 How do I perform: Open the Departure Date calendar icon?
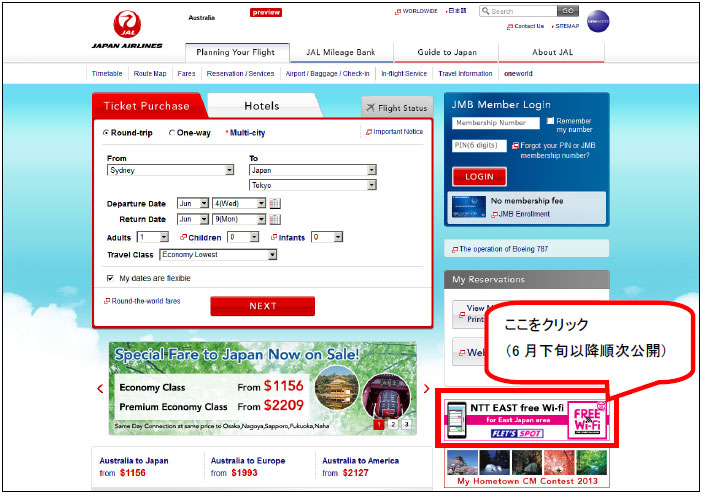pos(275,204)
